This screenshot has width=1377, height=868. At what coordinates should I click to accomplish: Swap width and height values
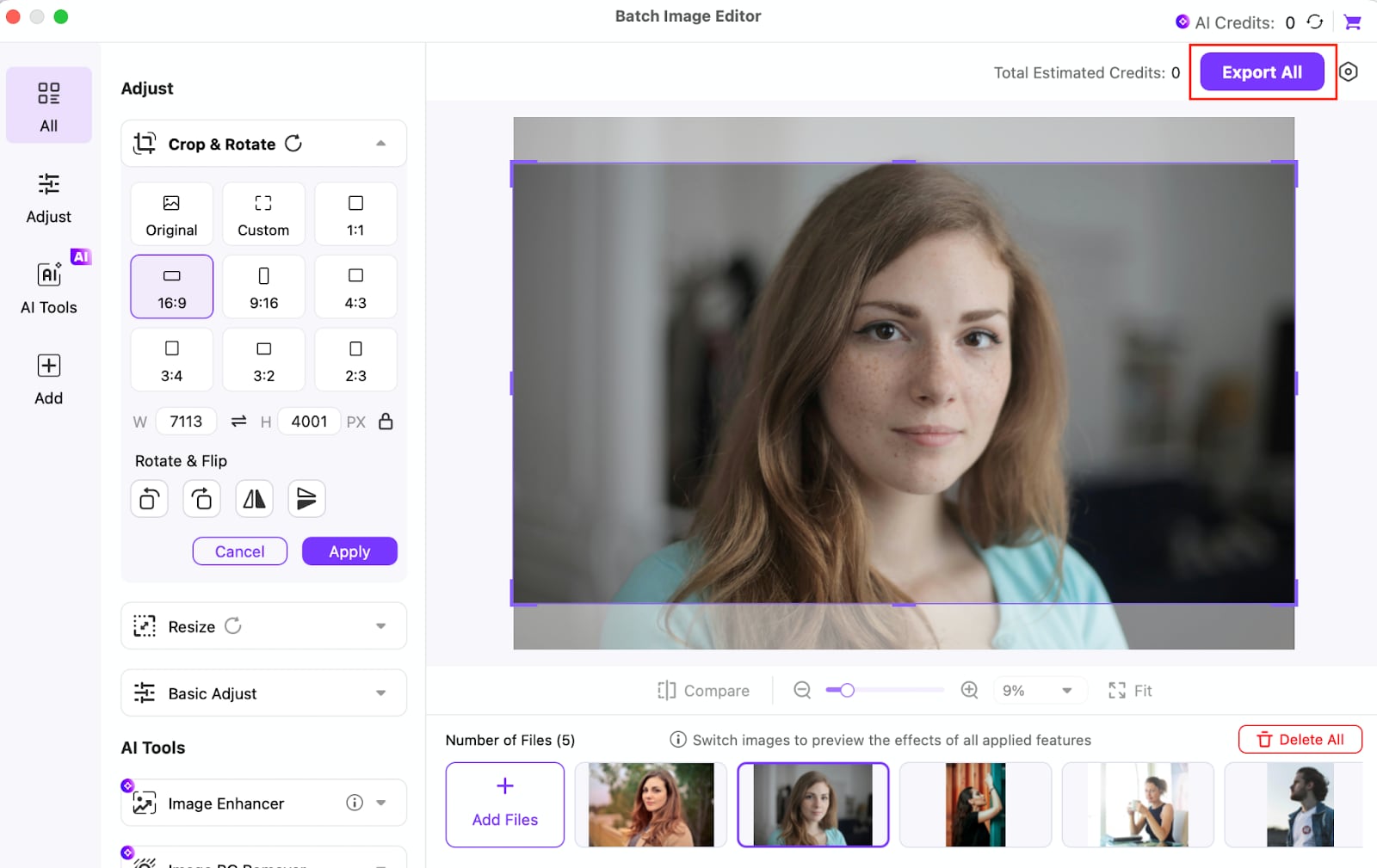point(239,422)
